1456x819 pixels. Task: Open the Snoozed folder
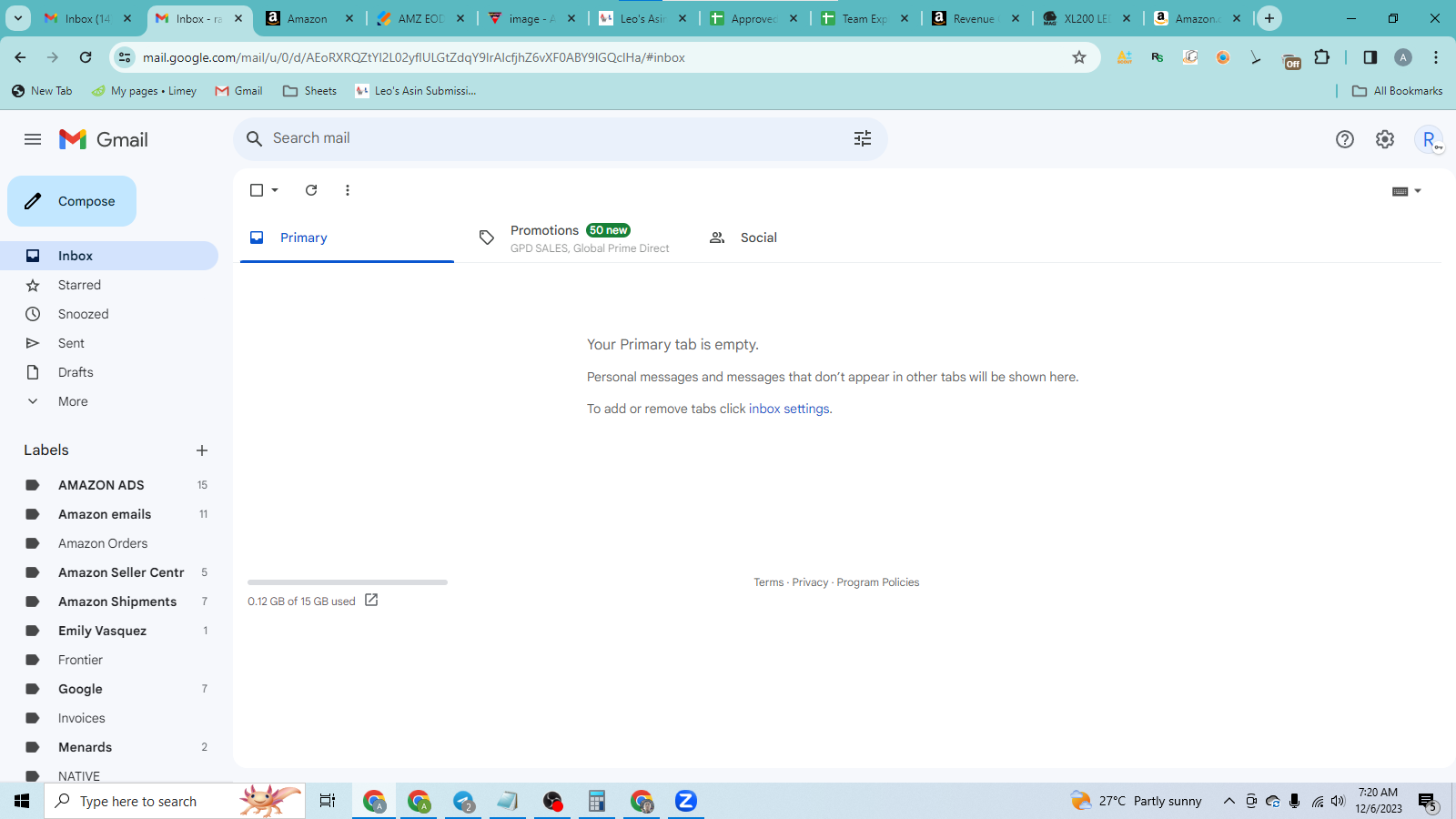(109, 314)
